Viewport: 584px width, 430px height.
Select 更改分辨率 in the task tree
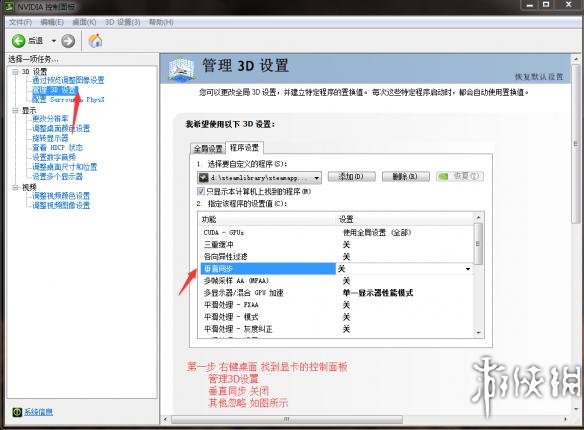(x=50, y=118)
